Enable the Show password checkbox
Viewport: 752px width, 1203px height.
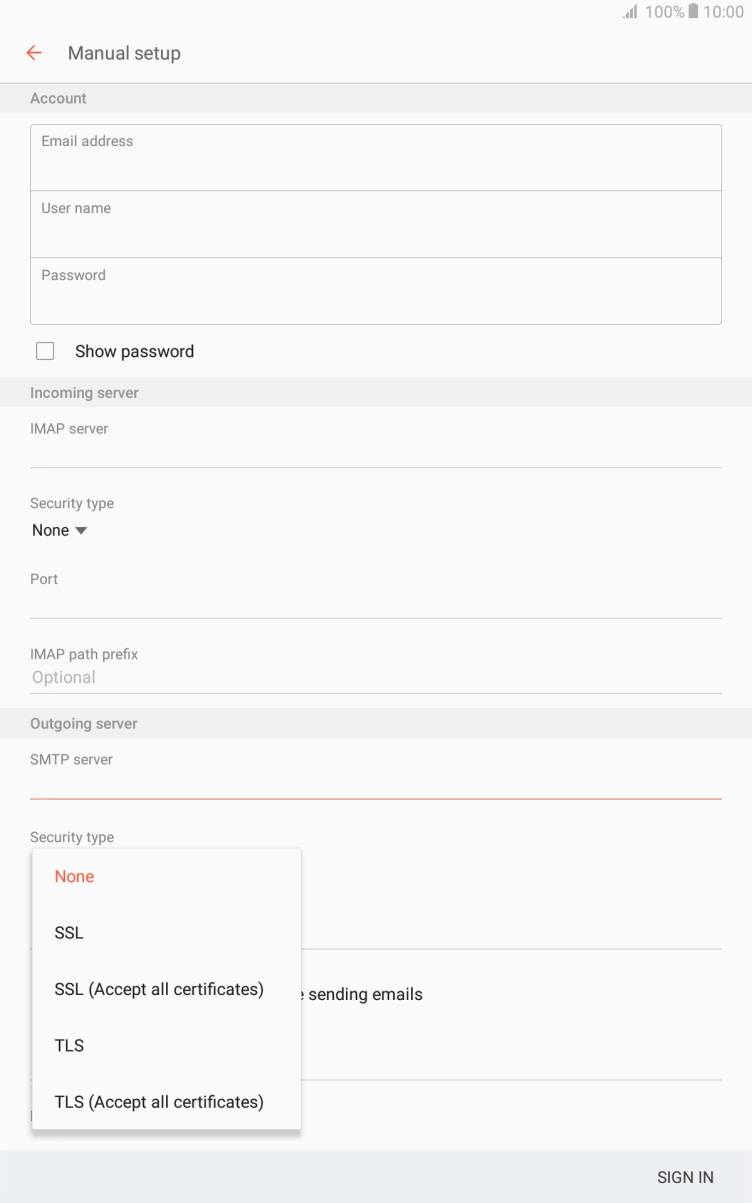[x=45, y=351]
